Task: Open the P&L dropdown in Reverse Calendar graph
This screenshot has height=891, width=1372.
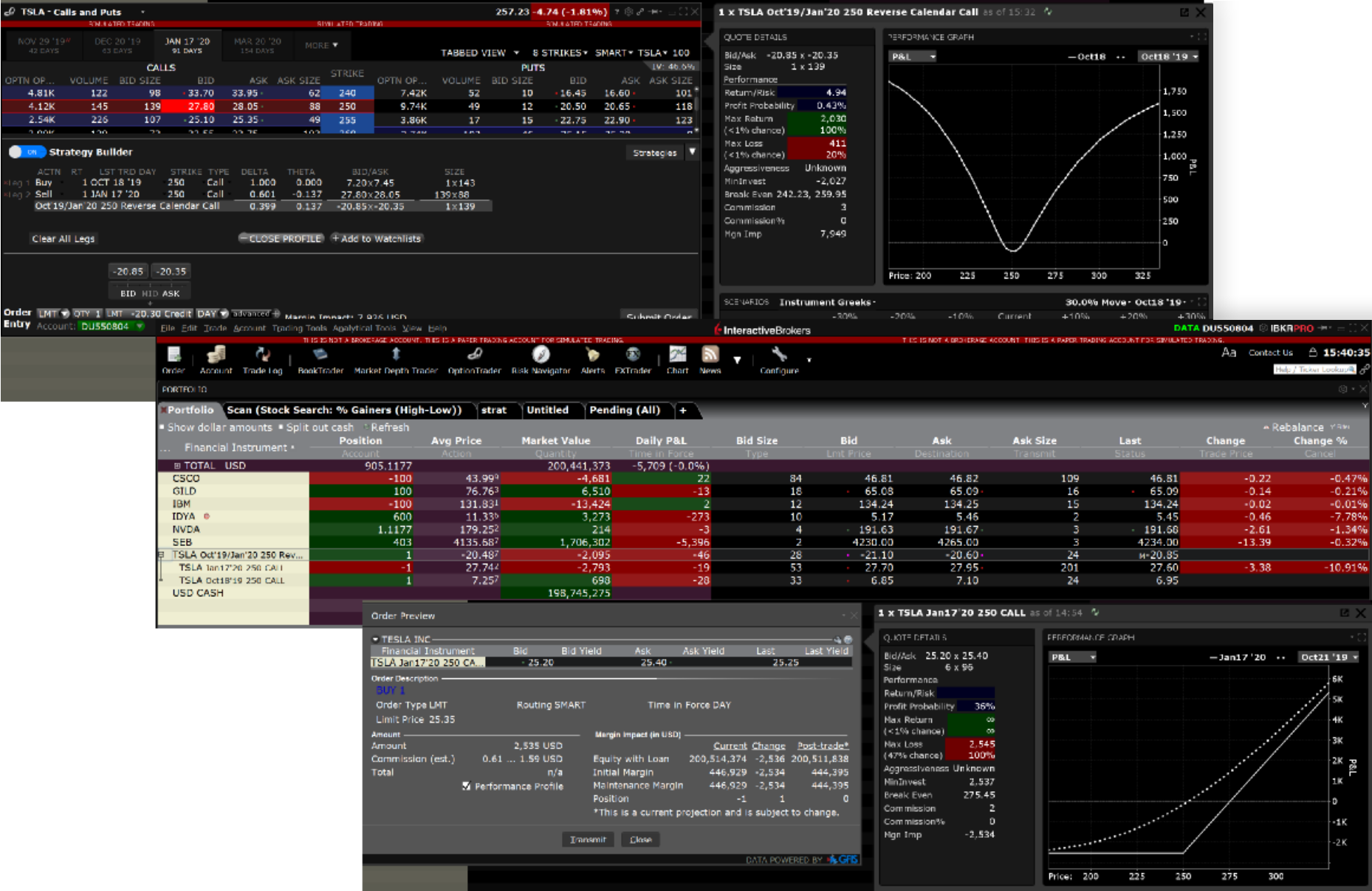Action: [x=913, y=56]
